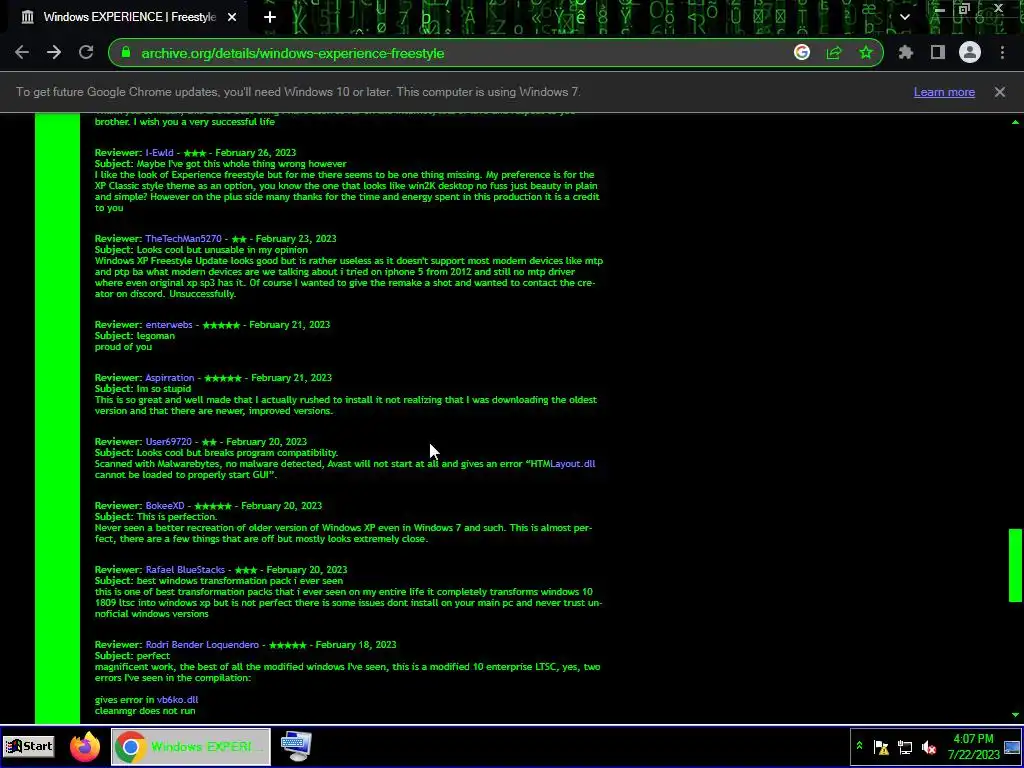
Task: Reload the archive.org page
Action: 86,53
